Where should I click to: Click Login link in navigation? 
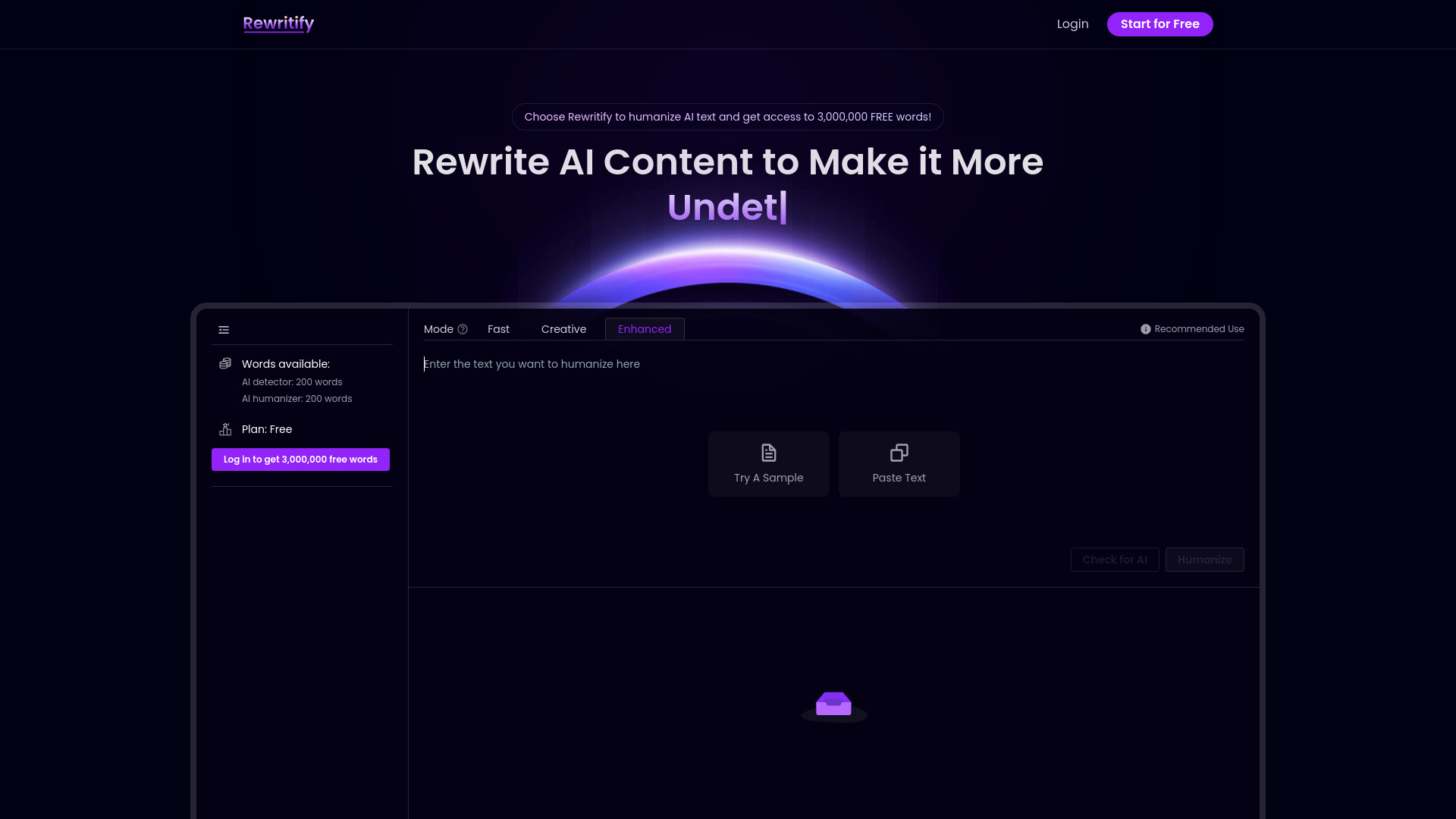point(1072,24)
